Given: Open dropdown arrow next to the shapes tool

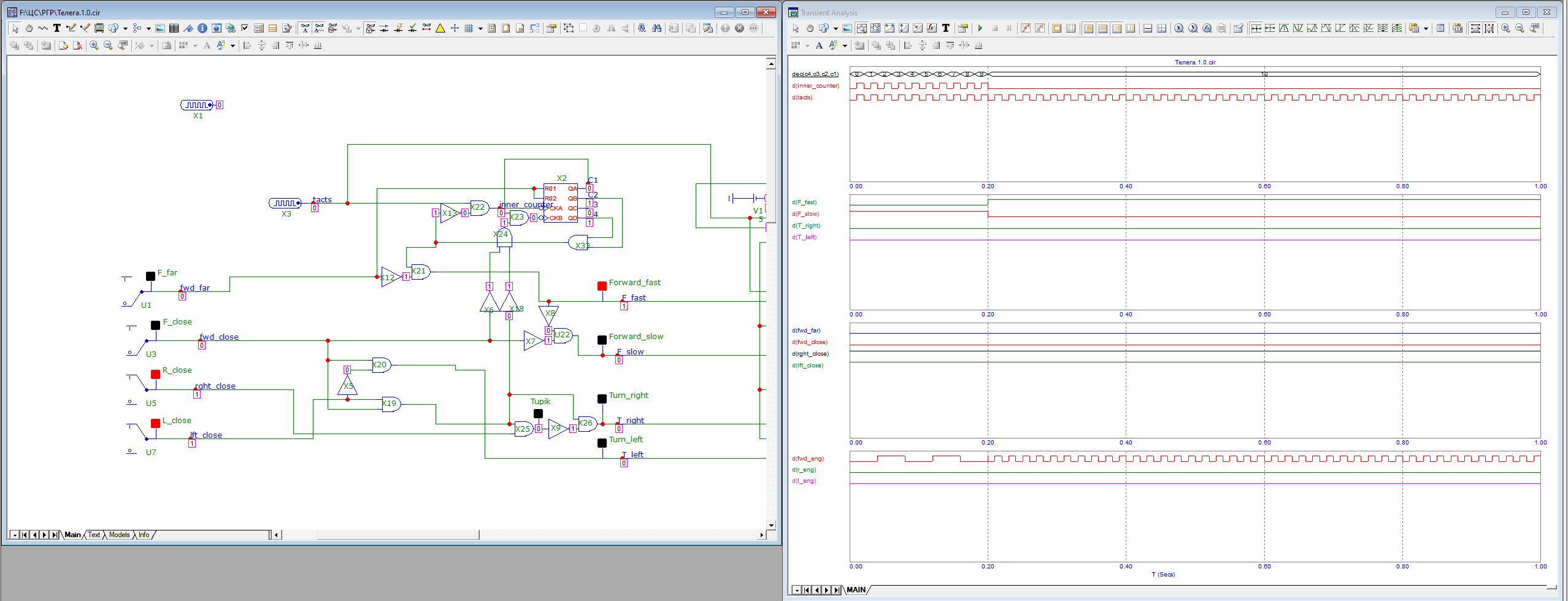Looking at the screenshot, I should [125, 28].
